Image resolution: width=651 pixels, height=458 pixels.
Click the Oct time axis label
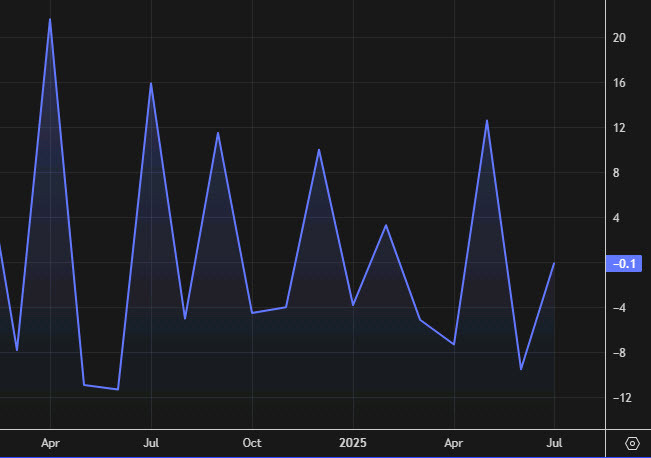(x=252, y=442)
